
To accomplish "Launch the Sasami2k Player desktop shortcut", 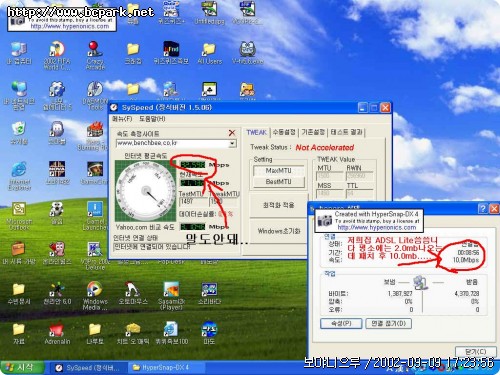I will pyautogui.click(x=171, y=295).
